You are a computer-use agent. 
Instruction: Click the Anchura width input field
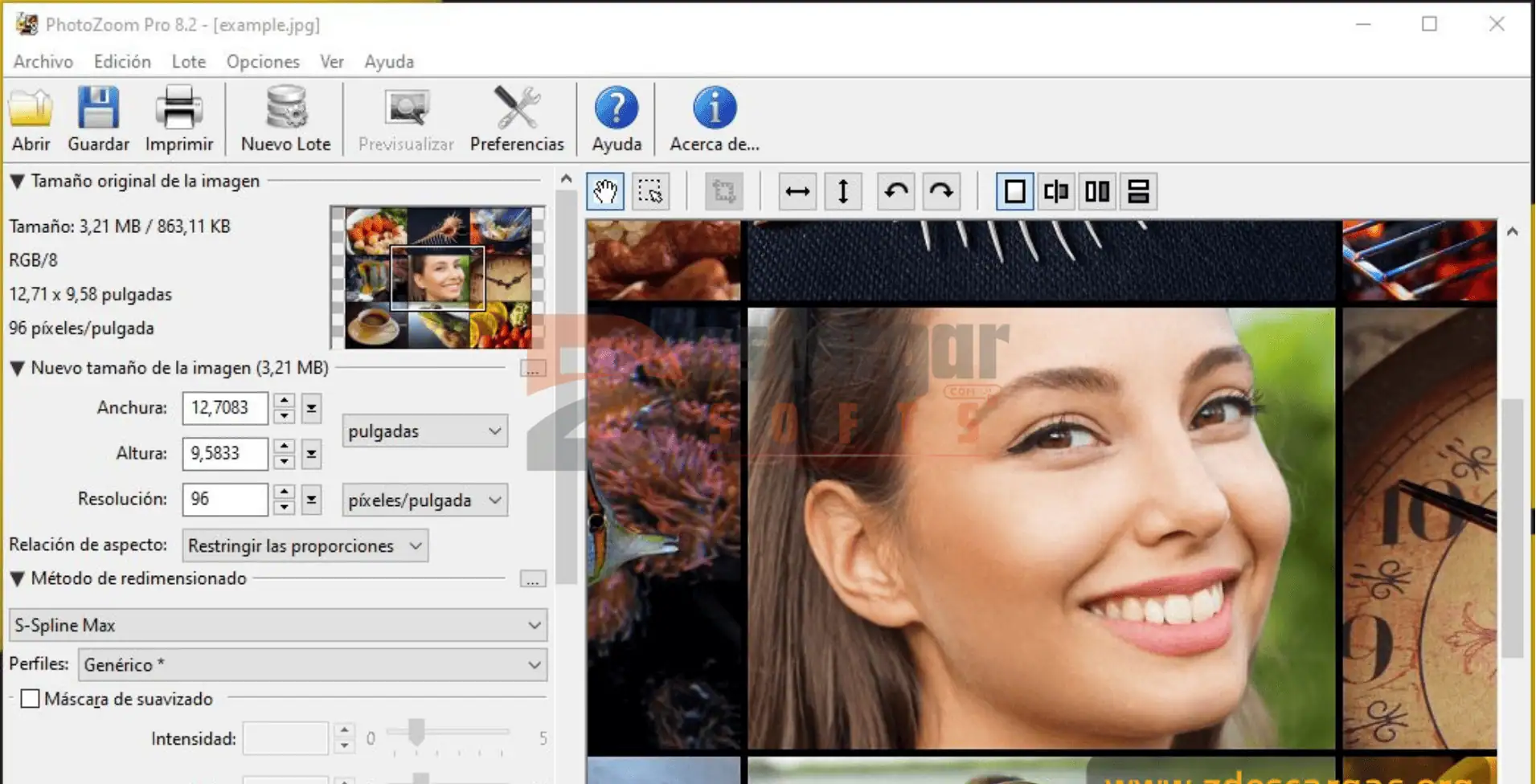coord(225,408)
